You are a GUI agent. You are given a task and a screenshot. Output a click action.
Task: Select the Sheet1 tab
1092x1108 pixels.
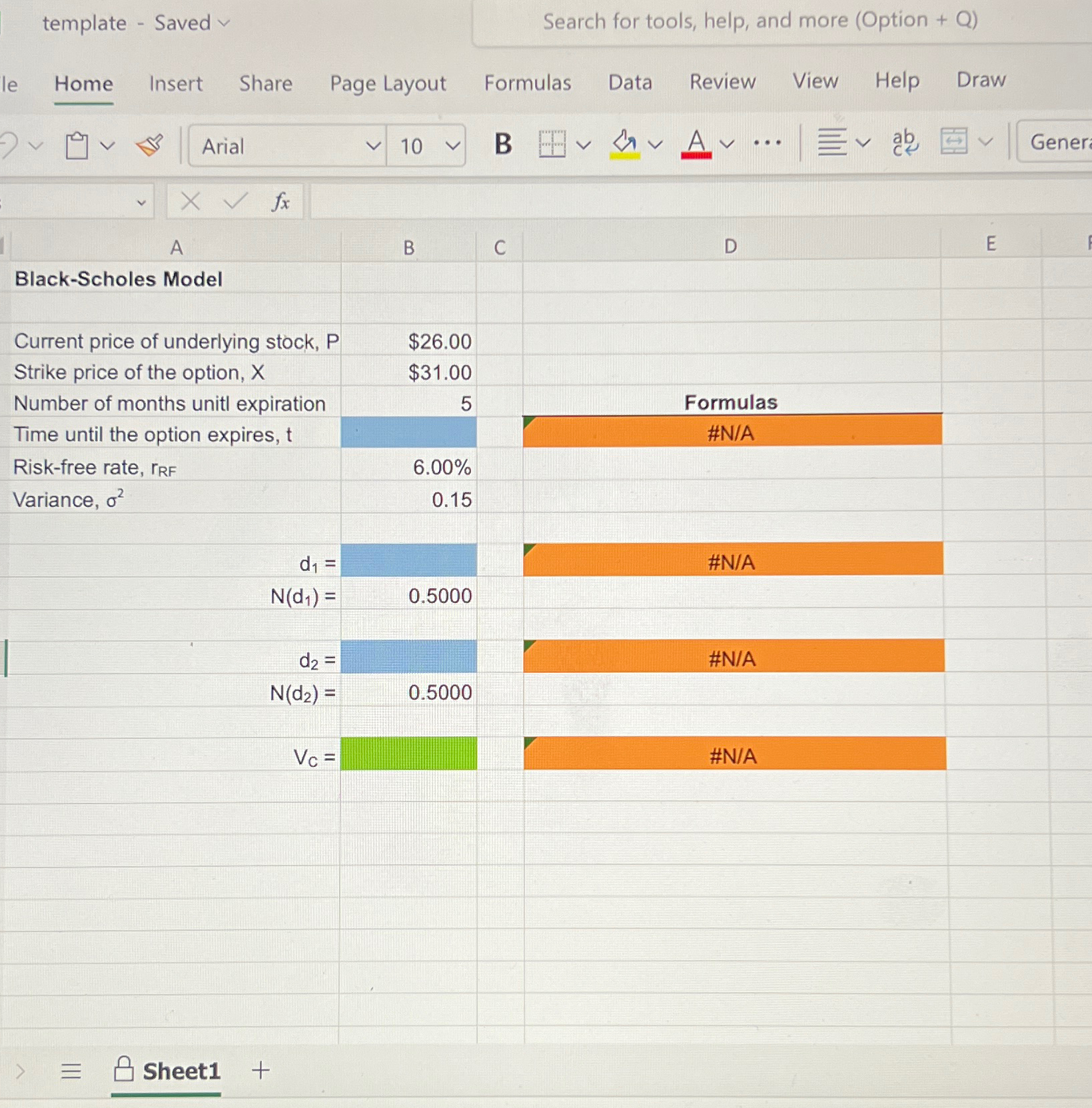pos(181,1071)
